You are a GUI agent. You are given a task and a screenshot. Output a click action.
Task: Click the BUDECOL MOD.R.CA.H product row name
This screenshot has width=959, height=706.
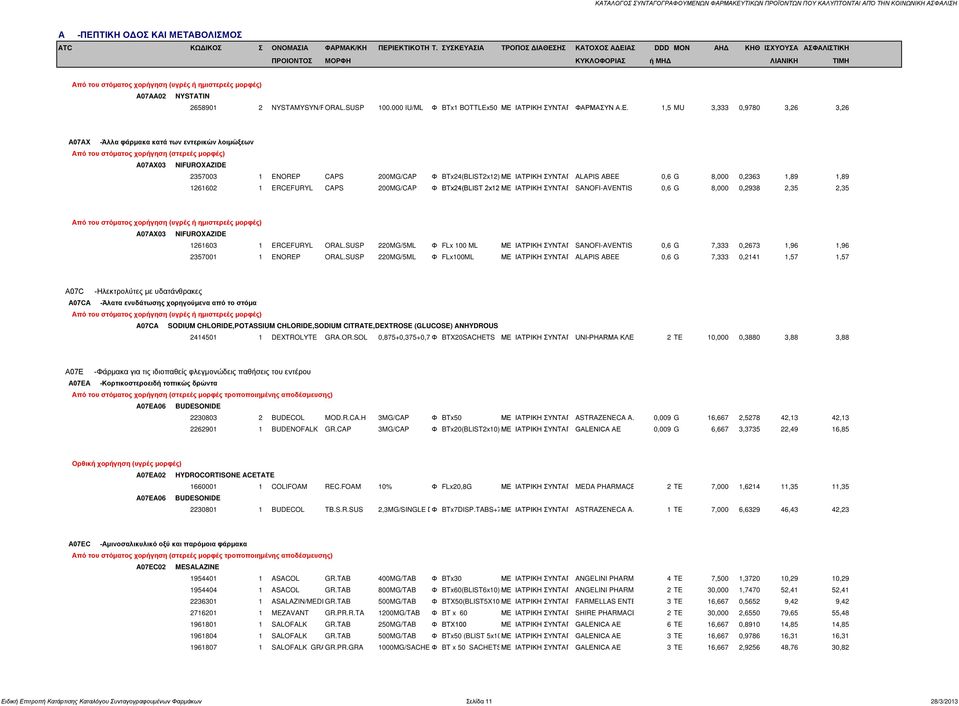click(x=287, y=418)
